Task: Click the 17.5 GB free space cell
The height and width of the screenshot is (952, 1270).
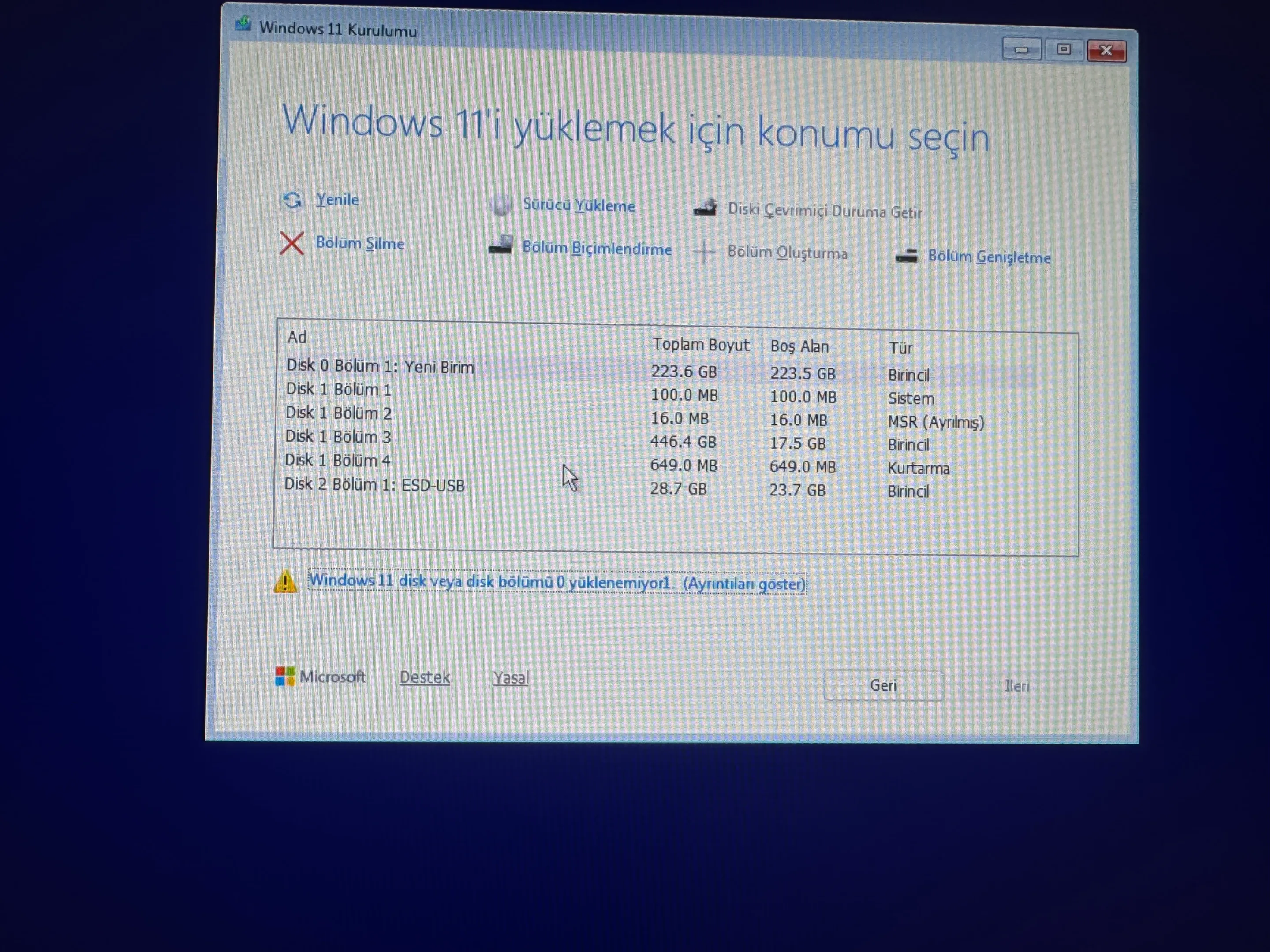Action: [x=797, y=443]
